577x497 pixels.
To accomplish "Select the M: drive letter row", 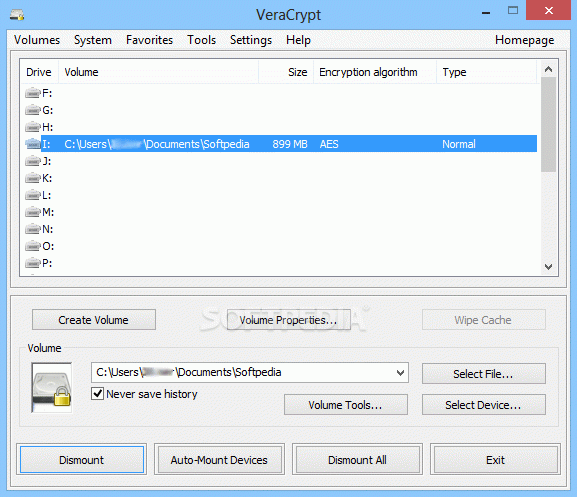I will click(280, 212).
